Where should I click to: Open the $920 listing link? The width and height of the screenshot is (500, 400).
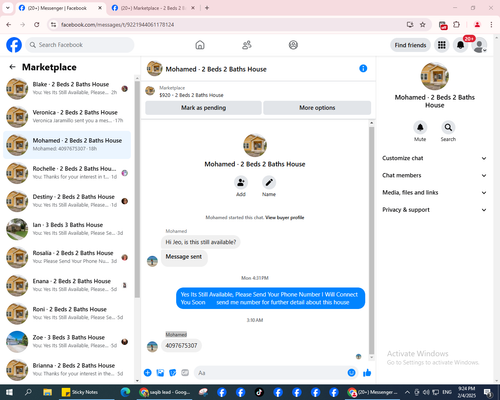tap(191, 95)
